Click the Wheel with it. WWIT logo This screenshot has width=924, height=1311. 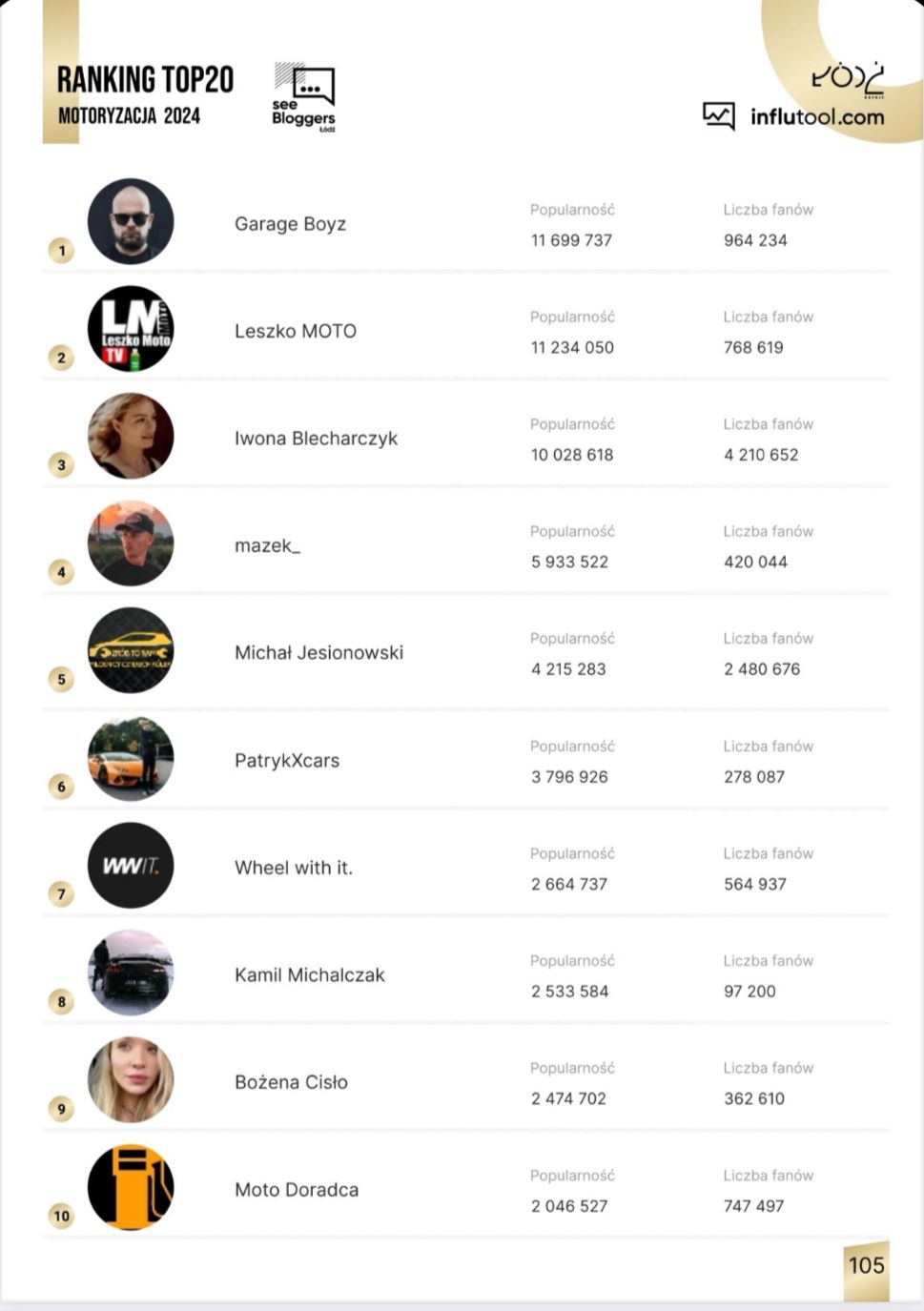tap(131, 866)
